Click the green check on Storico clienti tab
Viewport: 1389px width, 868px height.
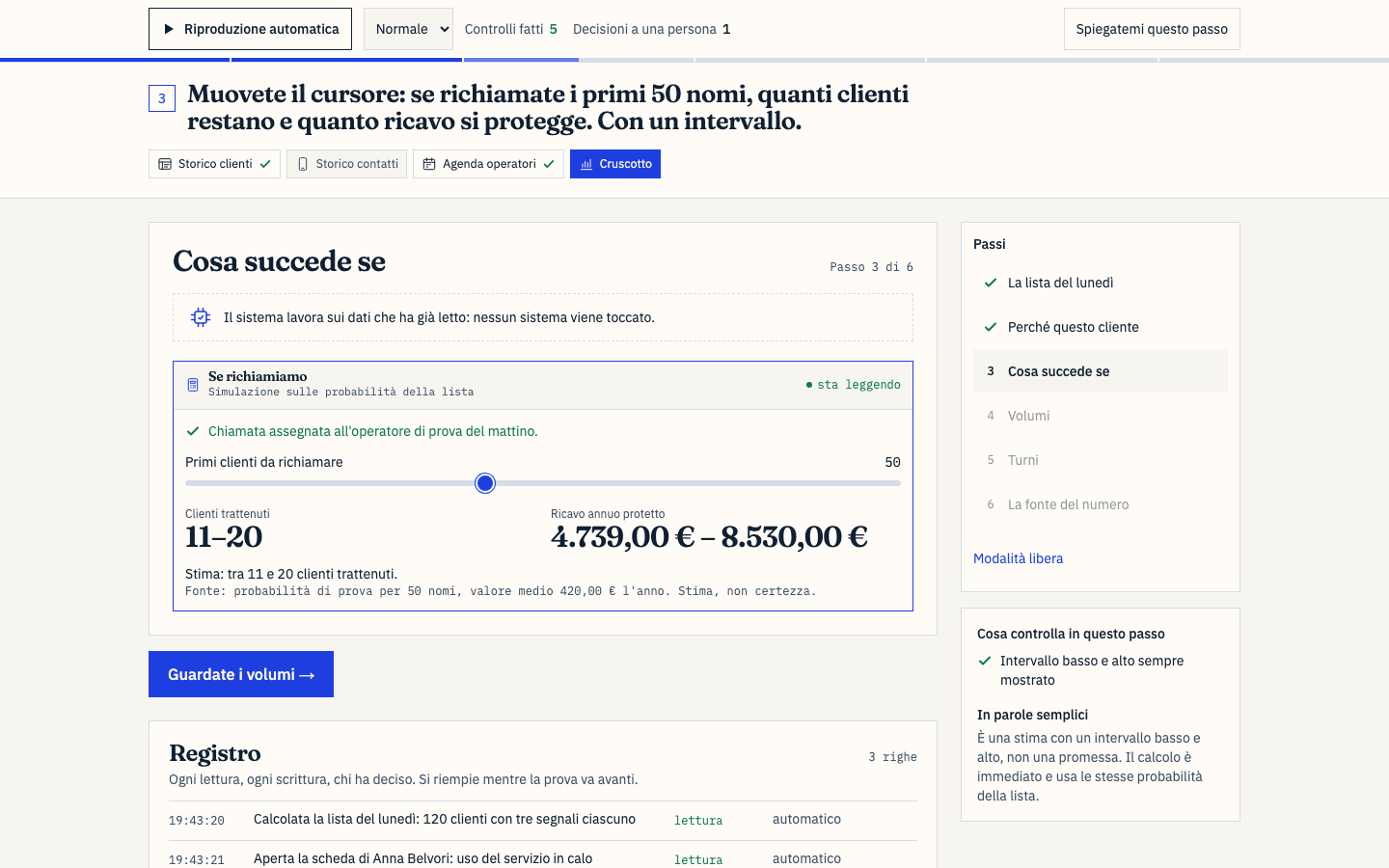click(x=265, y=164)
